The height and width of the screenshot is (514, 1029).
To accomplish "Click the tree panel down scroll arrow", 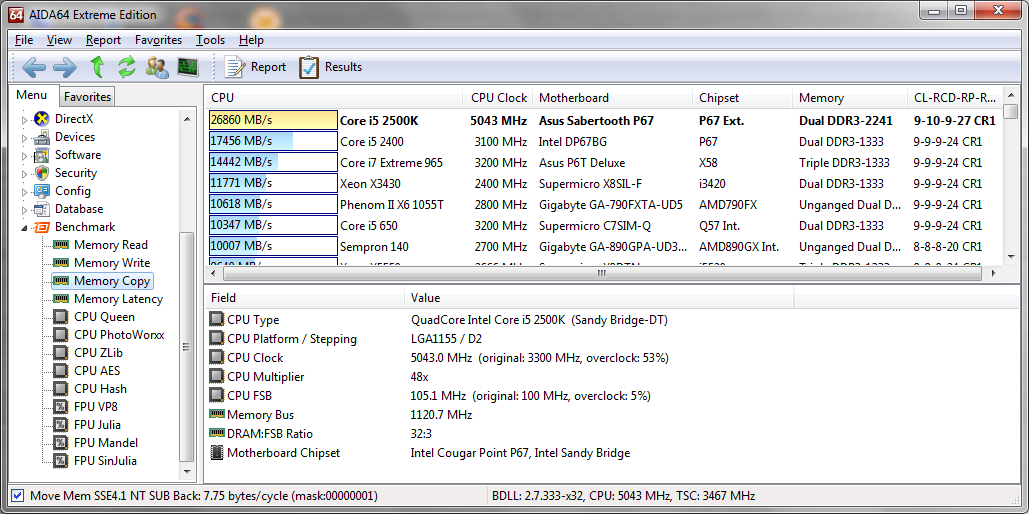I will click(187, 471).
